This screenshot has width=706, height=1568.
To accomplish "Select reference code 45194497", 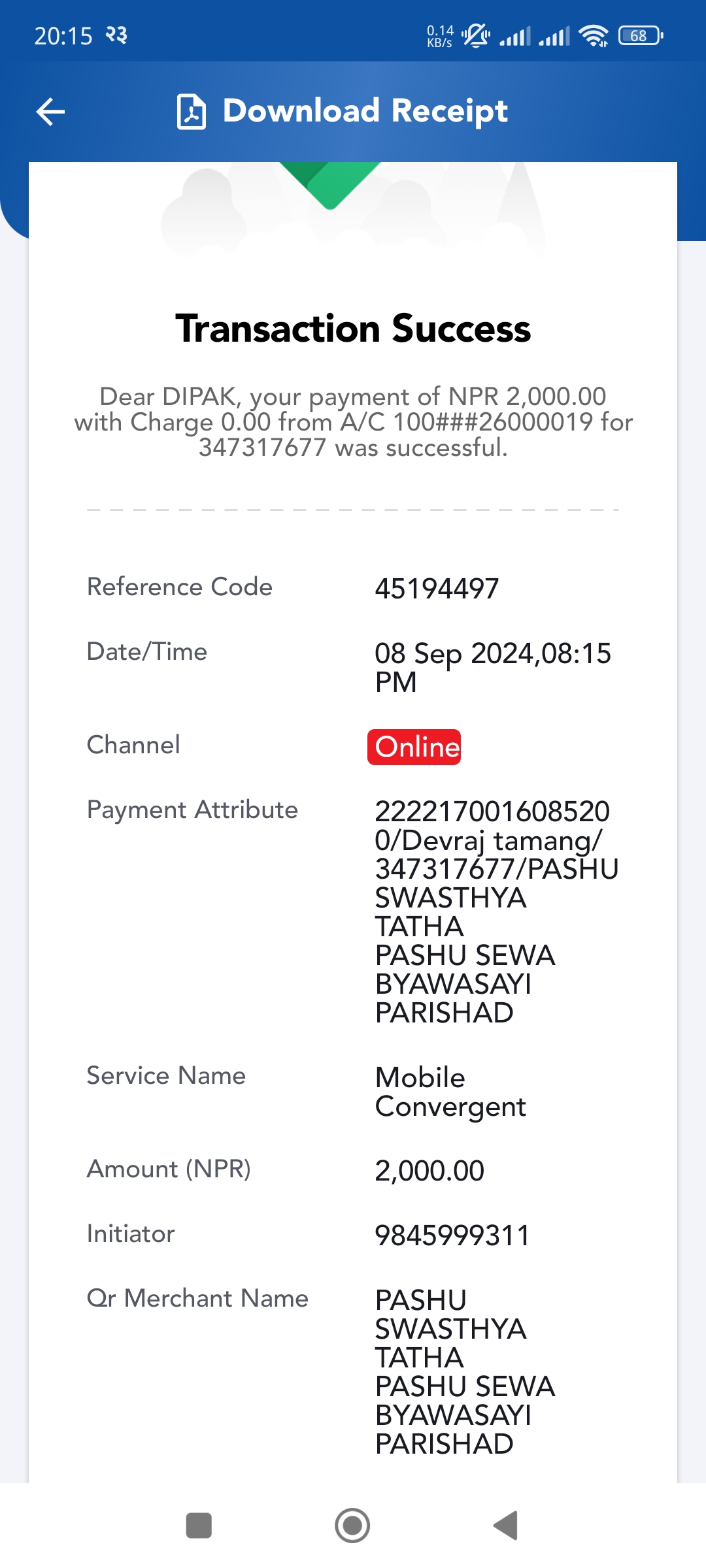I will 437,589.
